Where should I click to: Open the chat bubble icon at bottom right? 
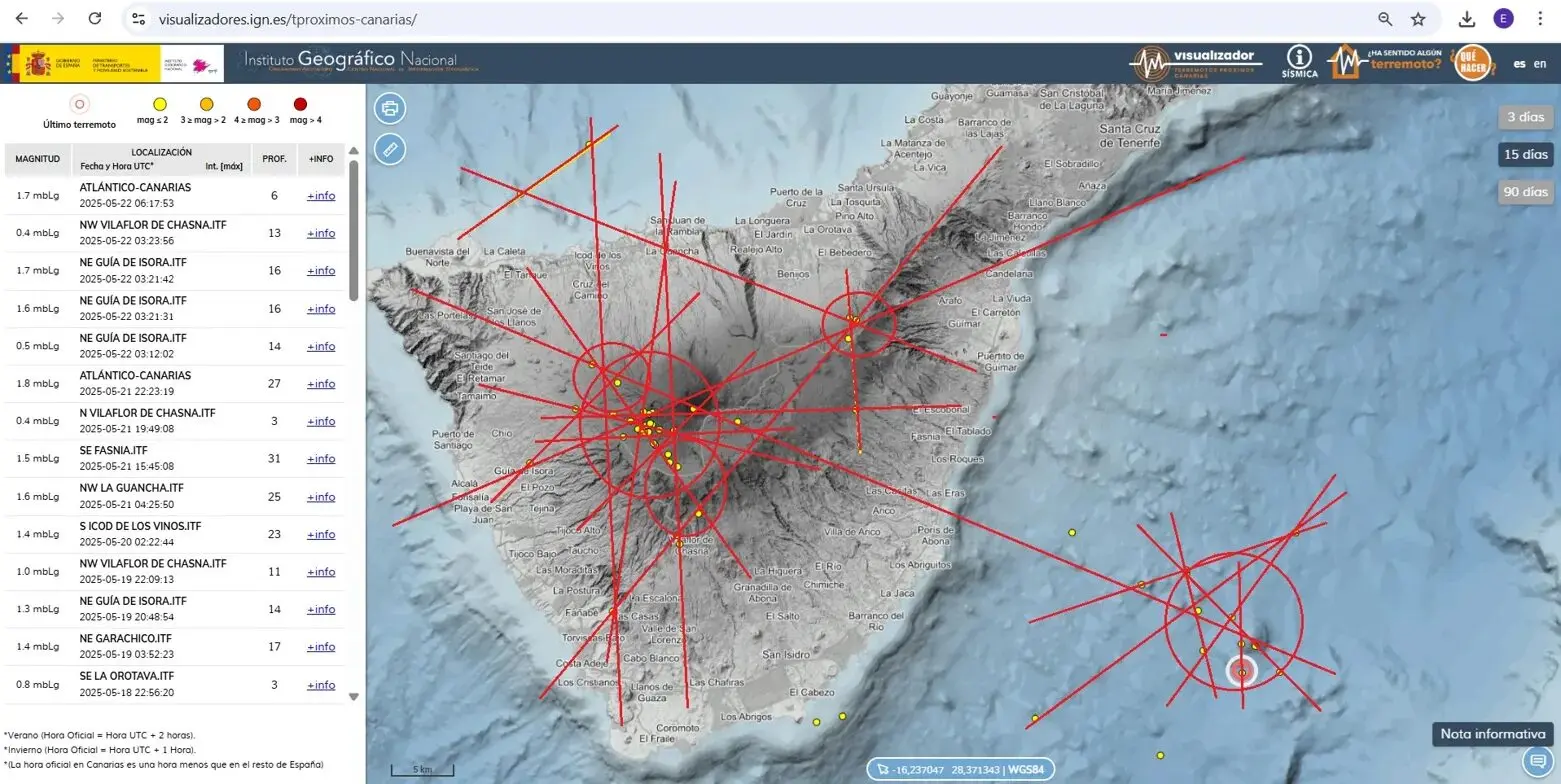click(x=1538, y=762)
